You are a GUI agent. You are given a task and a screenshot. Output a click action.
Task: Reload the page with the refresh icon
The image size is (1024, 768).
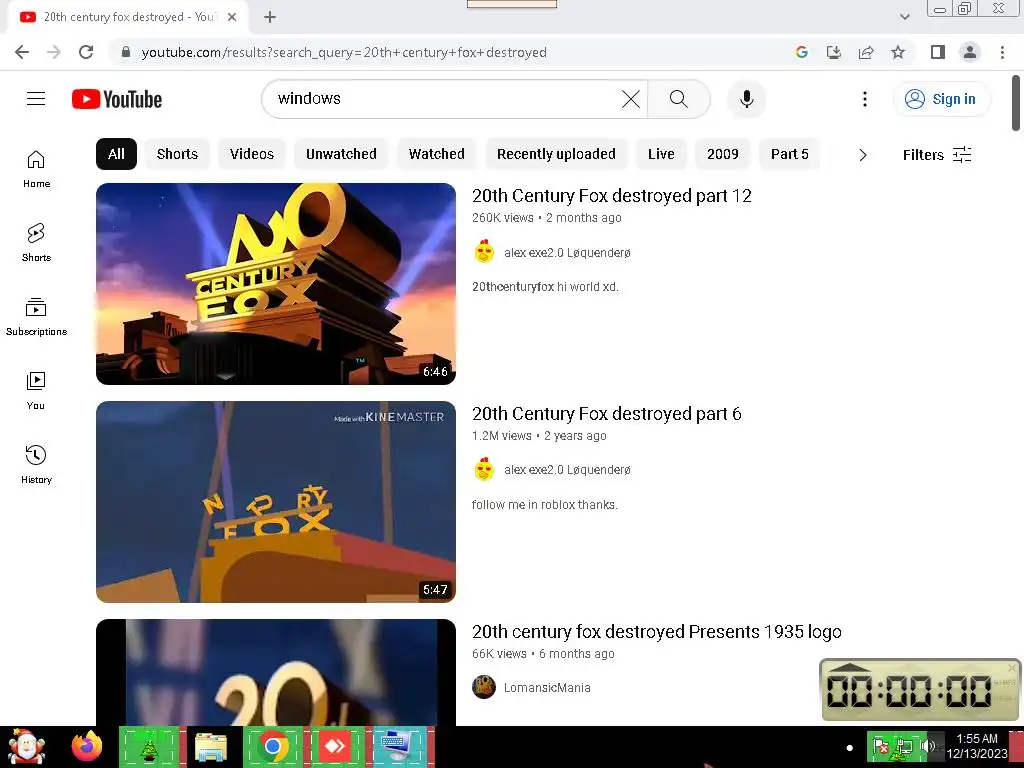pyautogui.click(x=86, y=52)
